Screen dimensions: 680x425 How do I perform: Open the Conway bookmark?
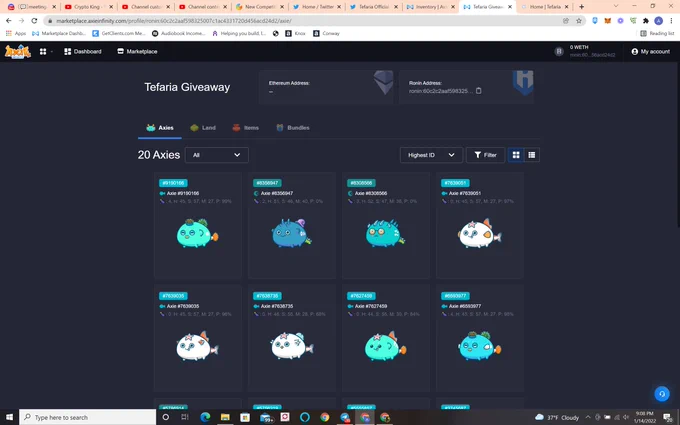pyautogui.click(x=327, y=33)
